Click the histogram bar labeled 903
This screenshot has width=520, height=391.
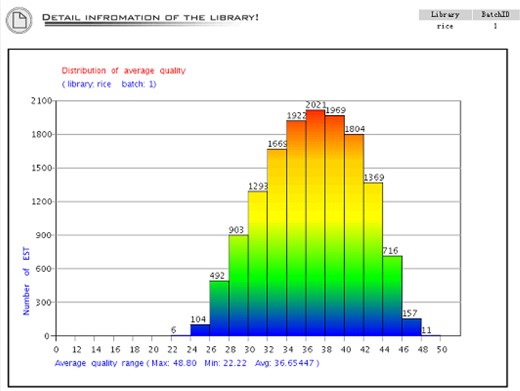pyautogui.click(x=238, y=285)
